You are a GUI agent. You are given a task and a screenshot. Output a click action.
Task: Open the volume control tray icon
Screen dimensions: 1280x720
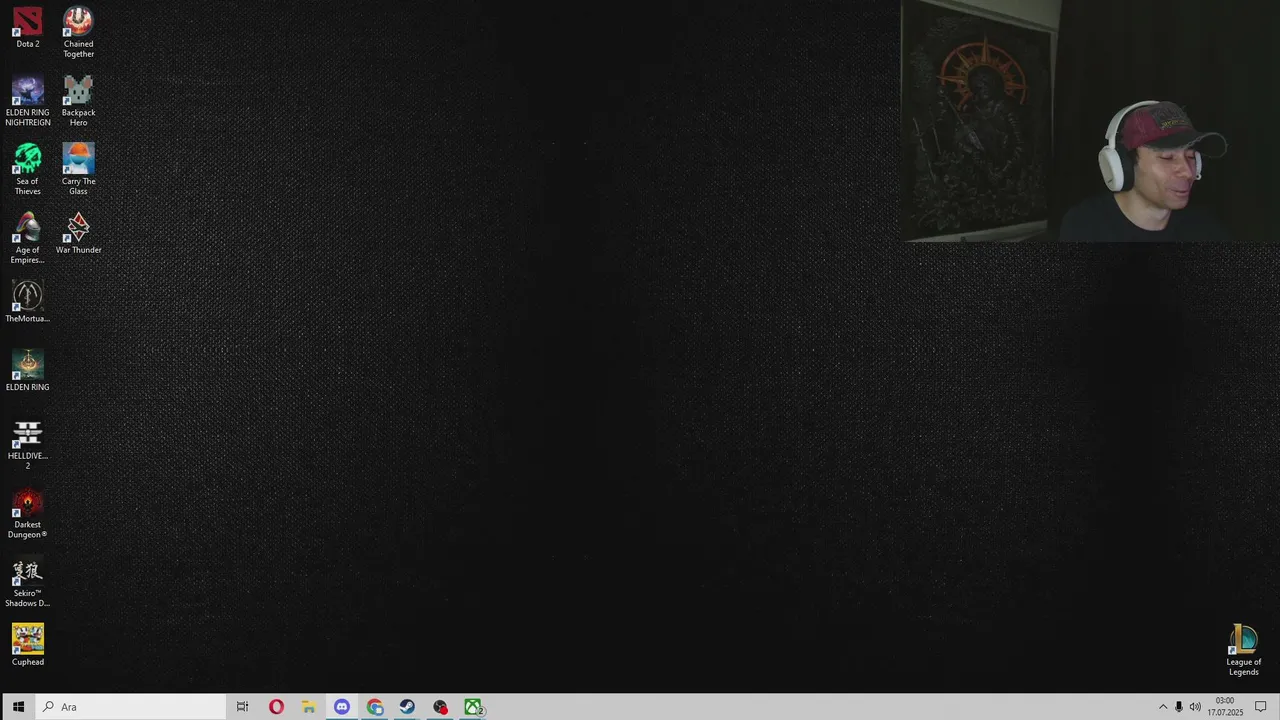pyautogui.click(x=1195, y=707)
